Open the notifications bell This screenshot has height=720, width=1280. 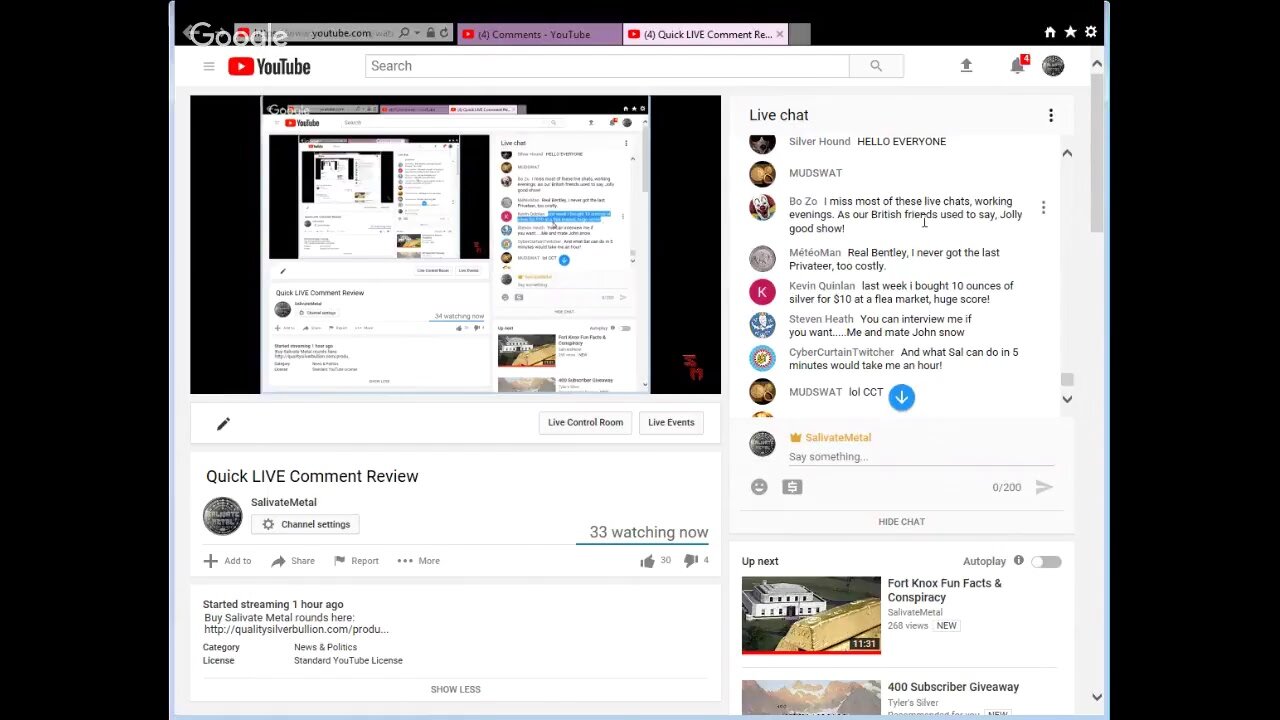pyautogui.click(x=1017, y=66)
